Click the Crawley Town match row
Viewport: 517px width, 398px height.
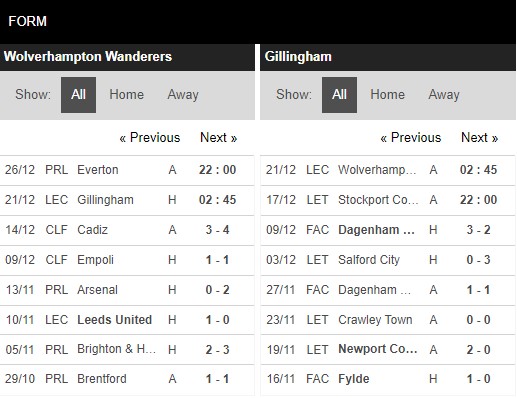click(x=388, y=320)
